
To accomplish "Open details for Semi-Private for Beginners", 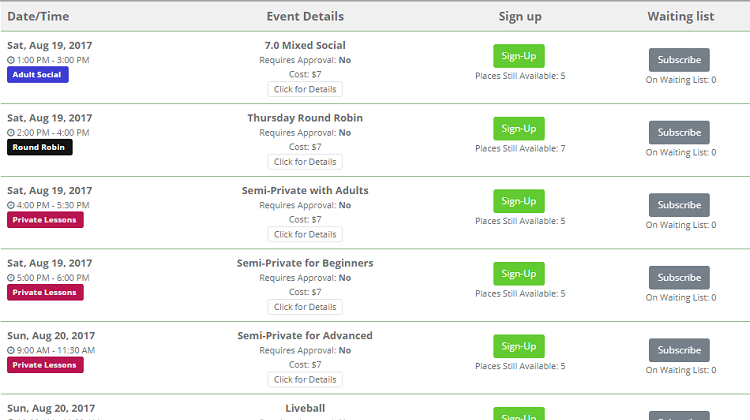I will point(305,307).
